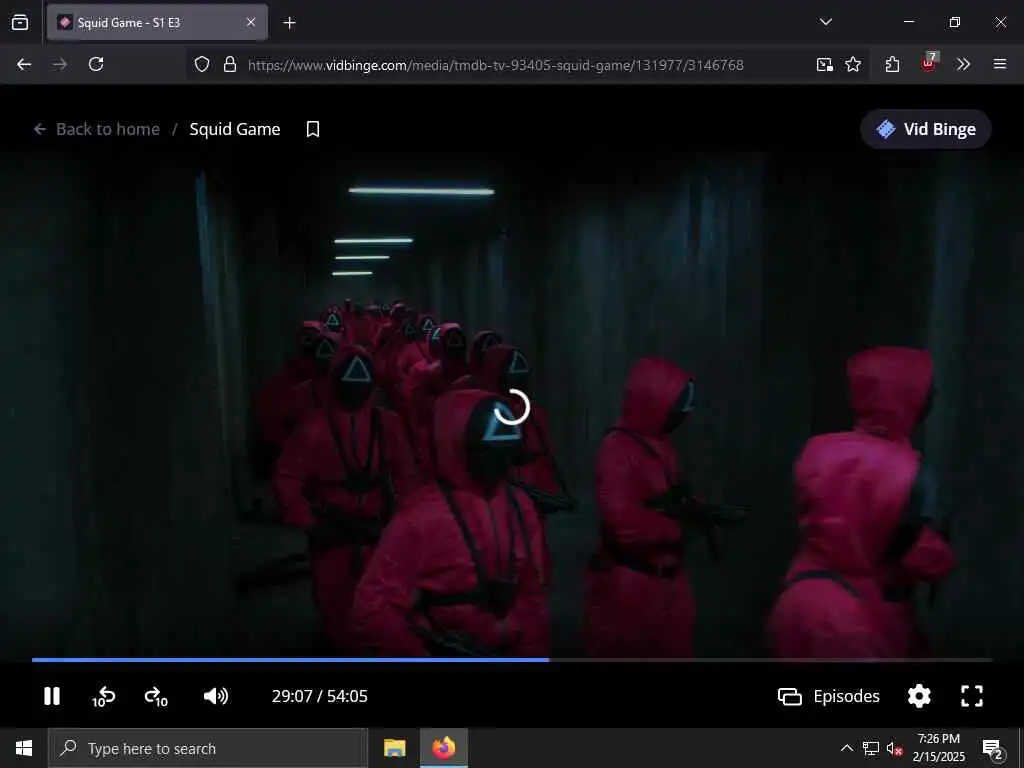Open the Firefox application menu
1024x768 pixels.
[x=999, y=64]
